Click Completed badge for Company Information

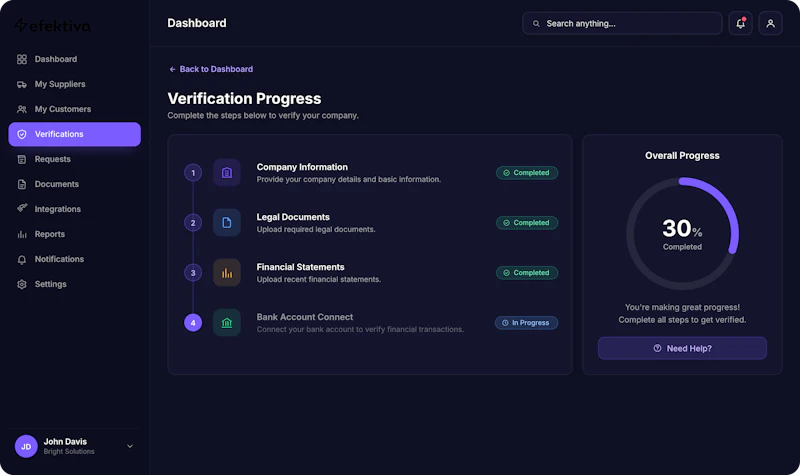(527, 173)
